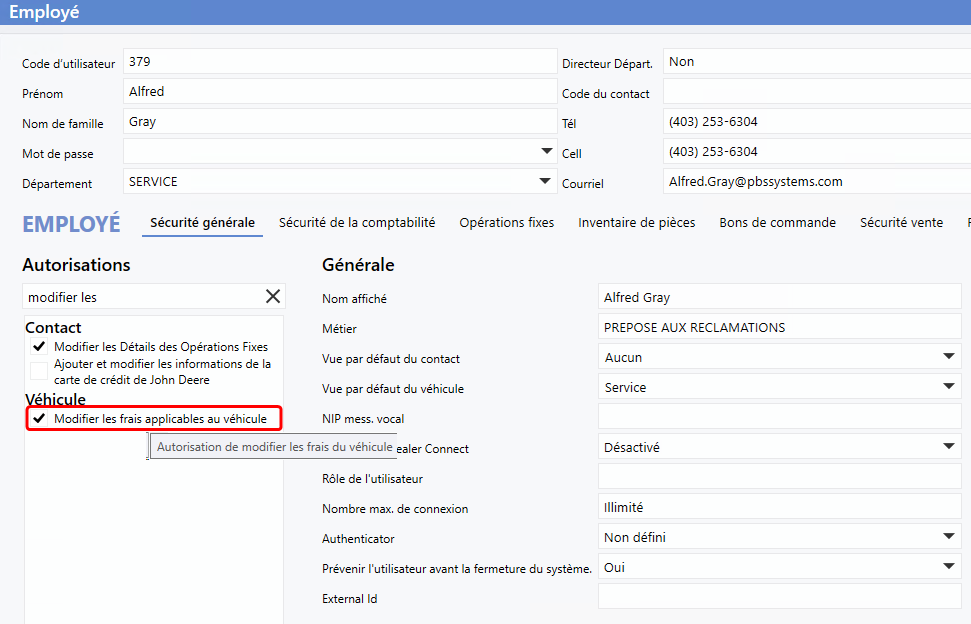Switch to Sécurité de la comptabilité tab

coord(357,223)
